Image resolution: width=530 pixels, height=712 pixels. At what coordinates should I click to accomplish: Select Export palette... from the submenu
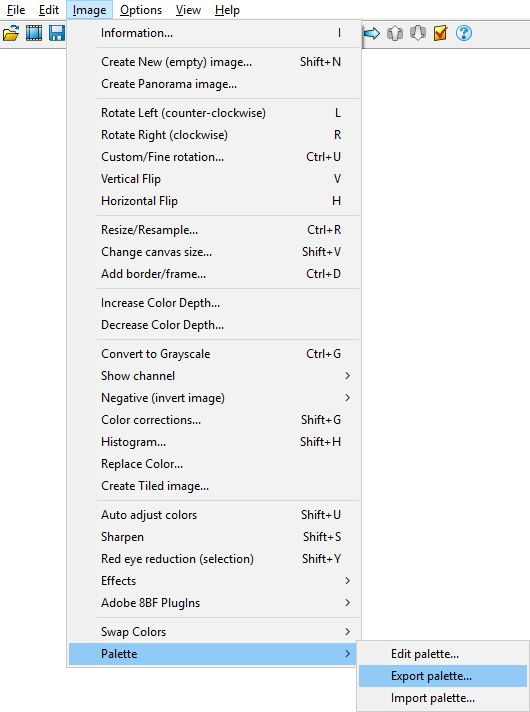tap(443, 676)
